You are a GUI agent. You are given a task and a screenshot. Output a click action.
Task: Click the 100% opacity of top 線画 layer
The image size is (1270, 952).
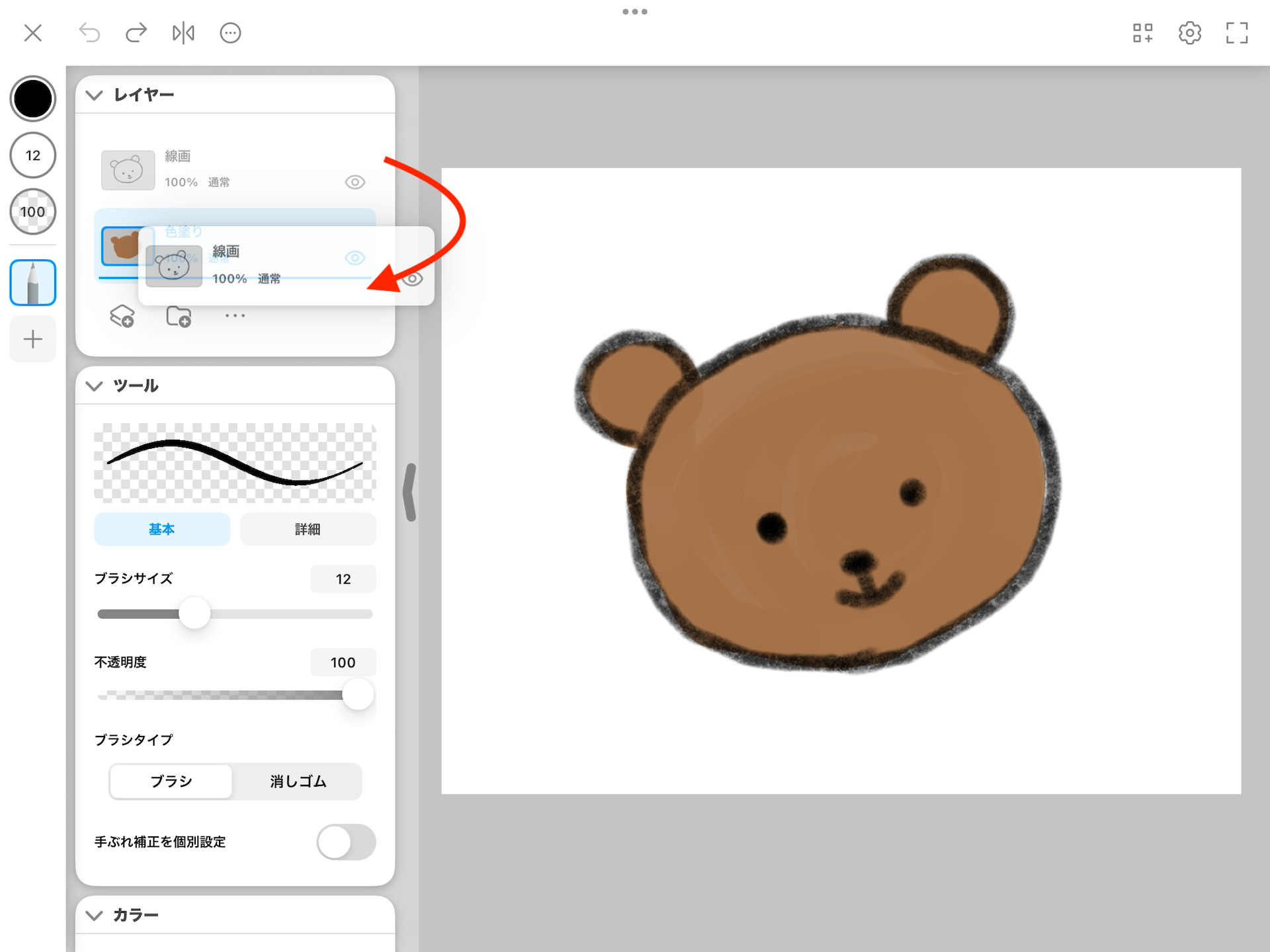click(x=181, y=182)
